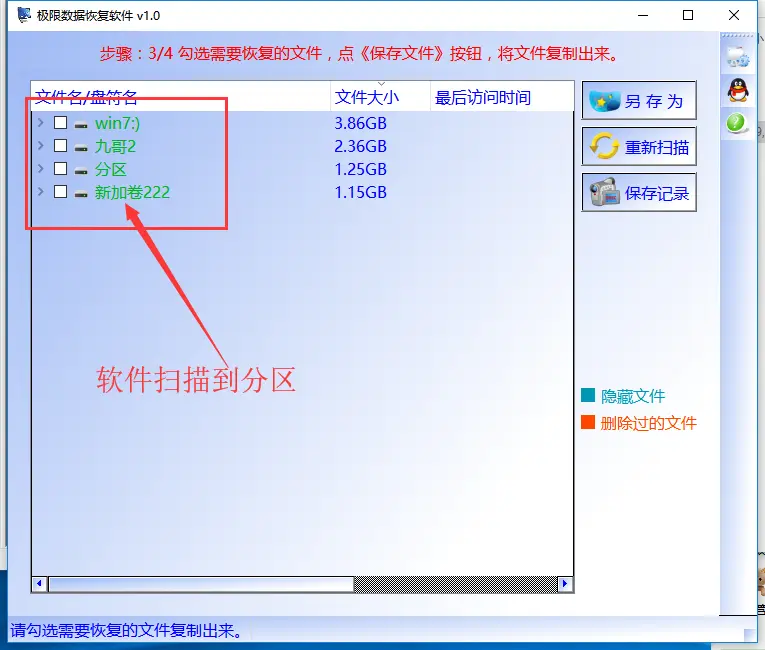
Task: Select the 新加卷222 partition name
Action: tap(132, 192)
